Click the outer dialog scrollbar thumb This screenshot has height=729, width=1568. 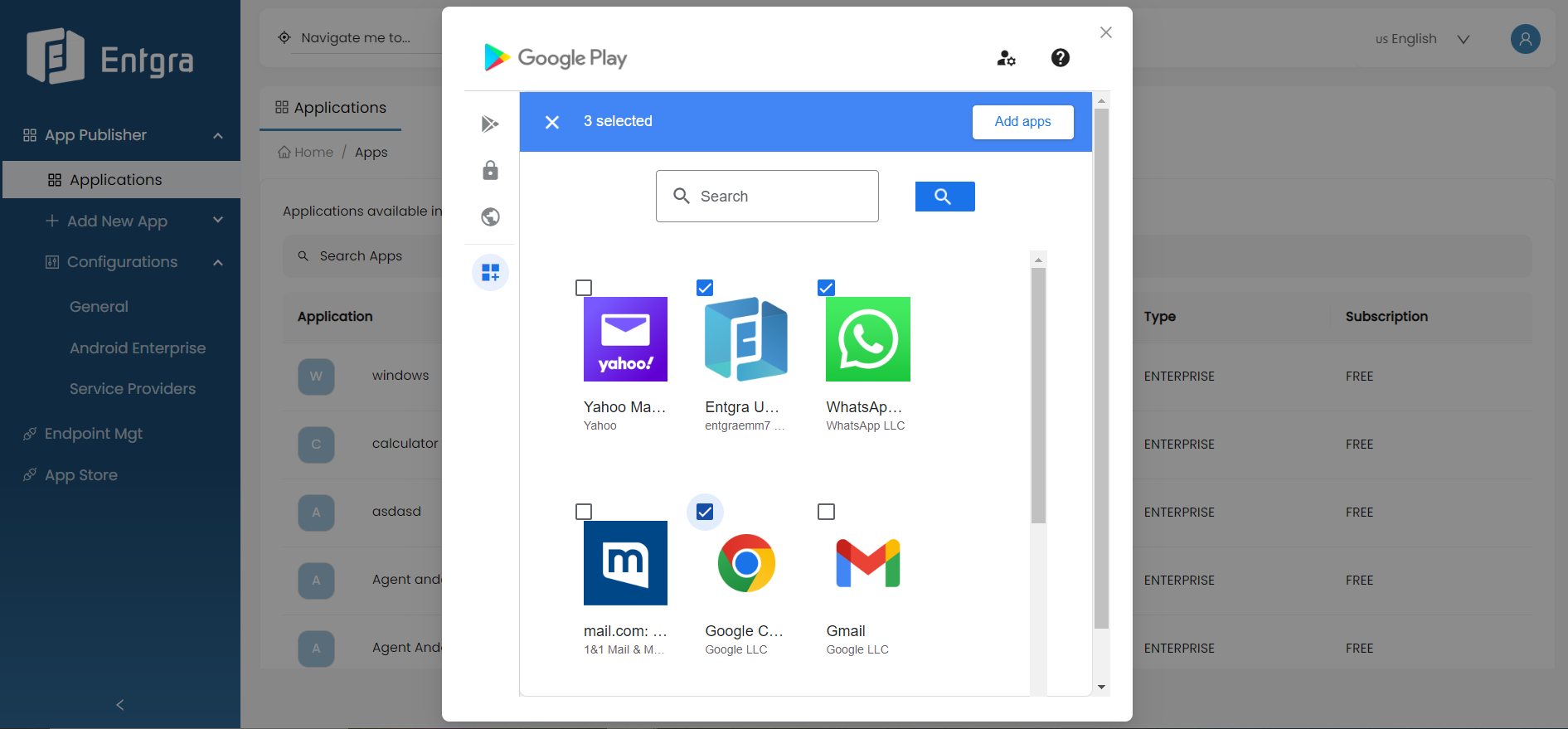pyautogui.click(x=1101, y=368)
